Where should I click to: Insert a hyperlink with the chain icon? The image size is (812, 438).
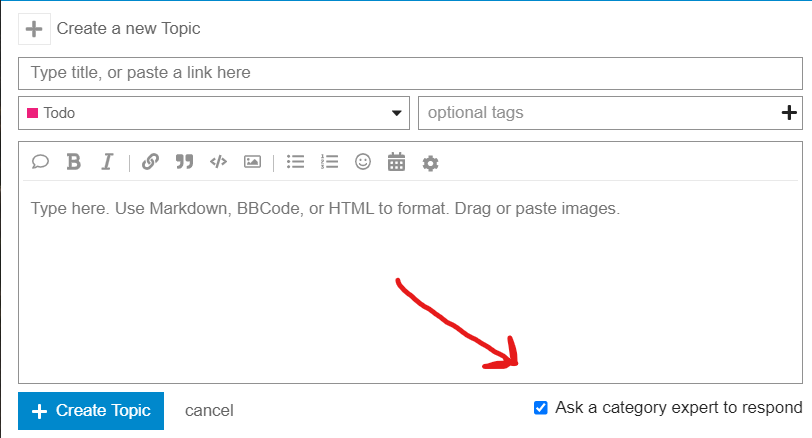click(x=150, y=162)
